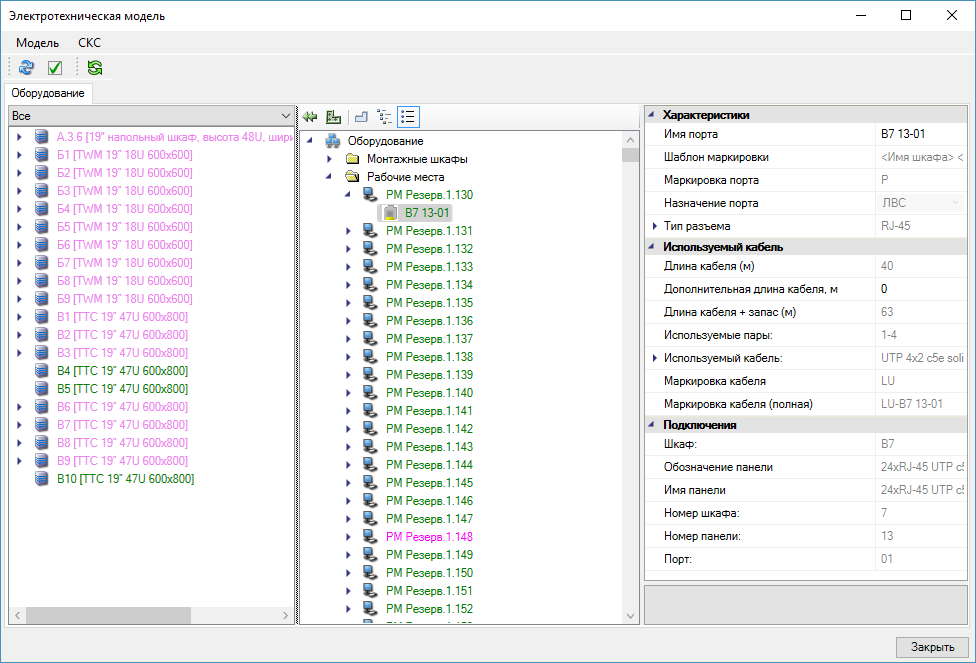This screenshot has width=976, height=663.
Task: Click the port icon next to В7 13-01
Action: pyautogui.click(x=390, y=213)
